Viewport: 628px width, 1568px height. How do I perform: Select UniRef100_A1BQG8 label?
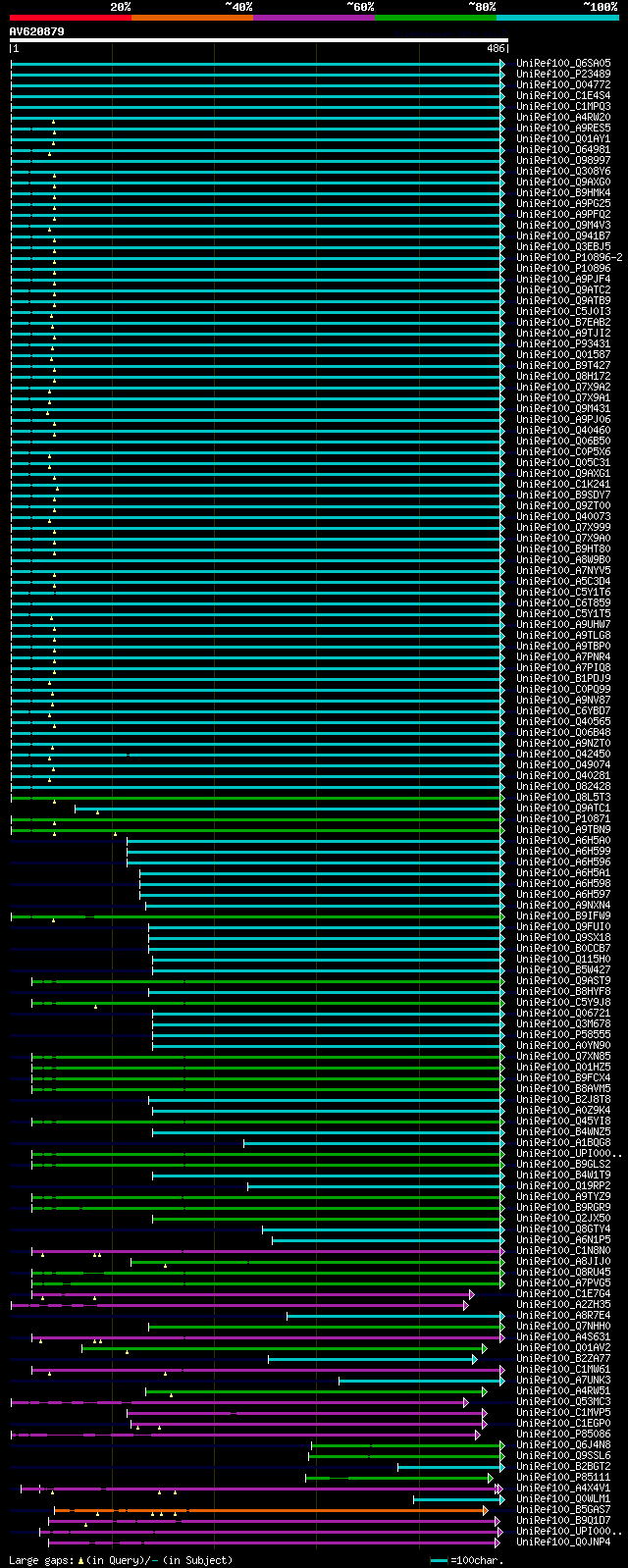tap(563, 1142)
